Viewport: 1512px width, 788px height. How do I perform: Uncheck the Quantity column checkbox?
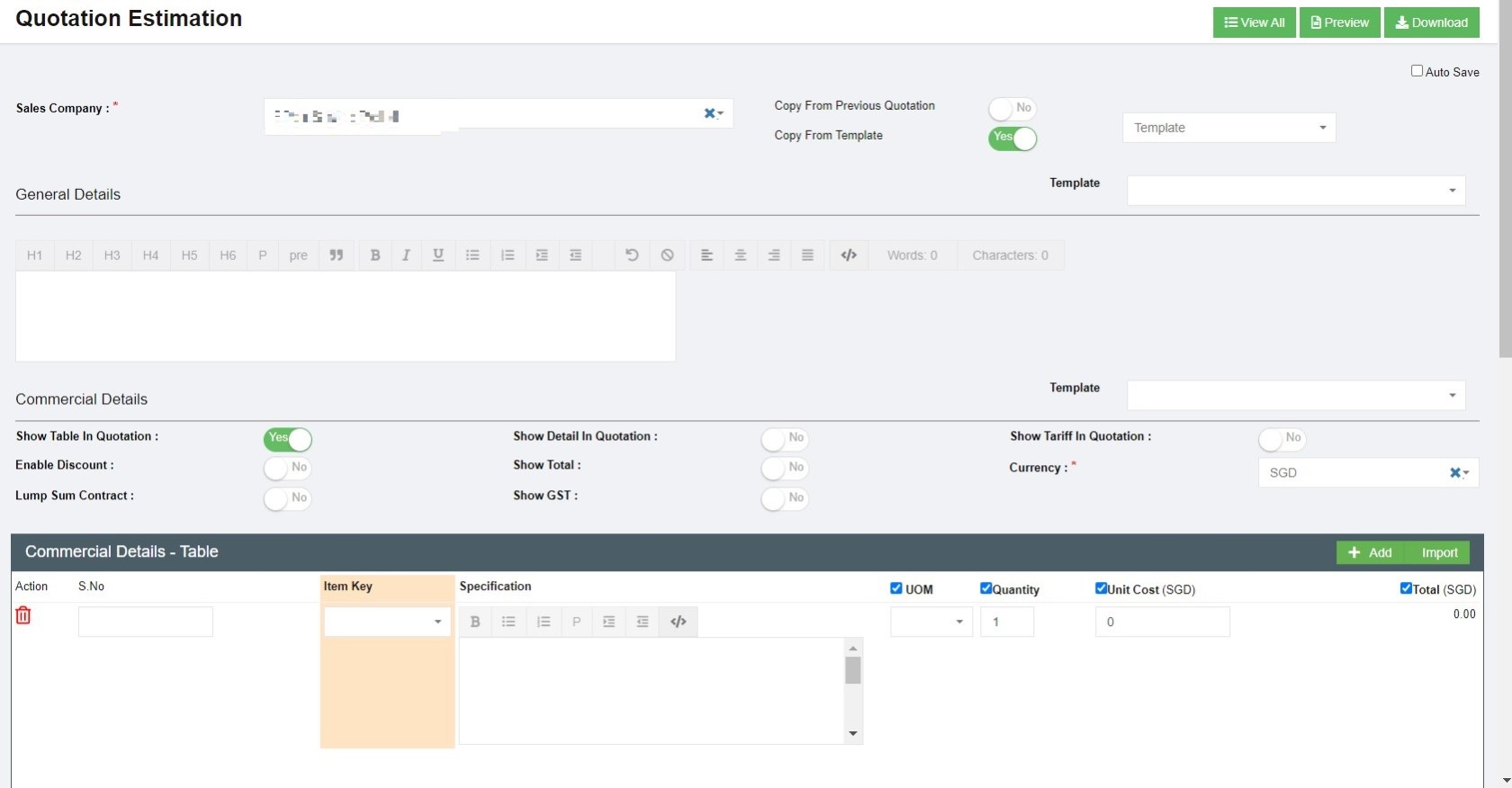[x=985, y=588]
